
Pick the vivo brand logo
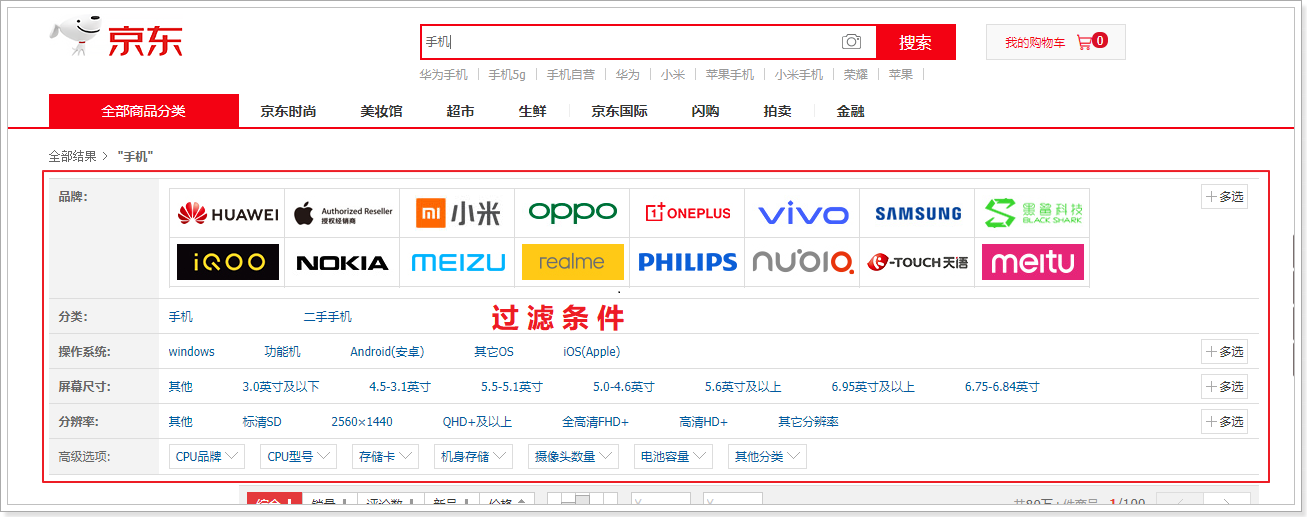(x=802, y=213)
